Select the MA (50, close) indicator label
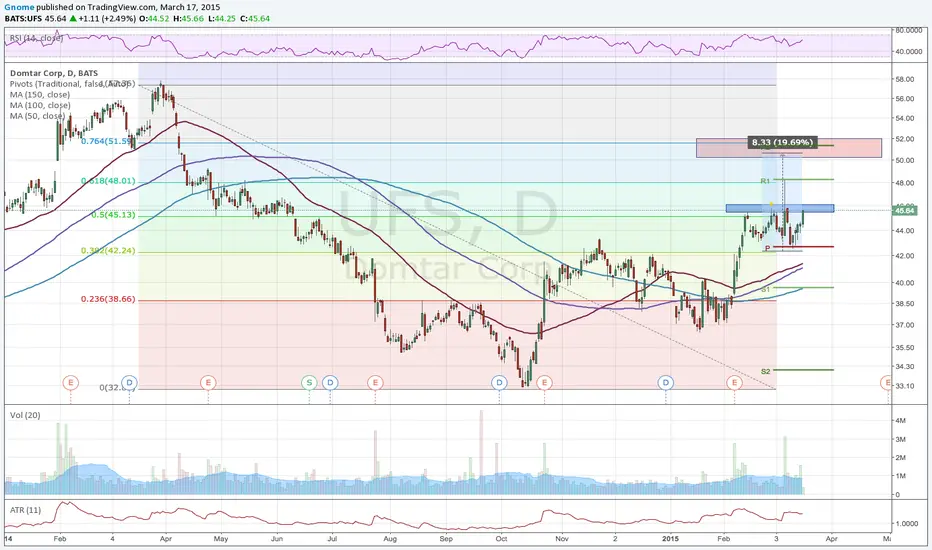Viewport: 932px width, 550px height. [x=37, y=116]
